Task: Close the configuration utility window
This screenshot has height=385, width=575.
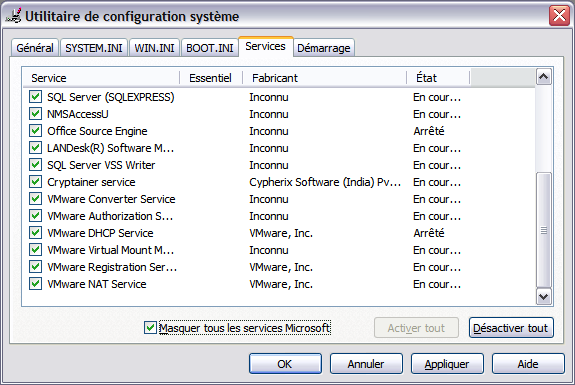Action: pyautogui.click(x=559, y=16)
